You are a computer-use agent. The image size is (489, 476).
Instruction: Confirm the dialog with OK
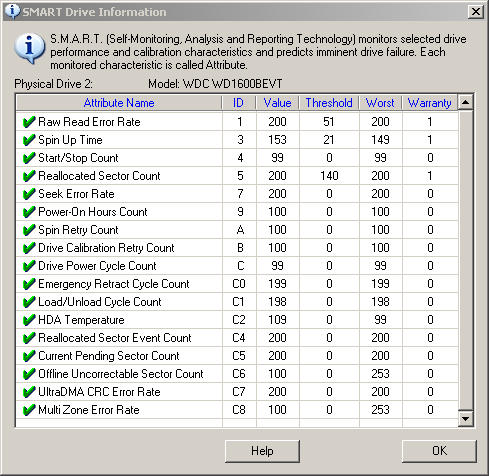[439, 451]
